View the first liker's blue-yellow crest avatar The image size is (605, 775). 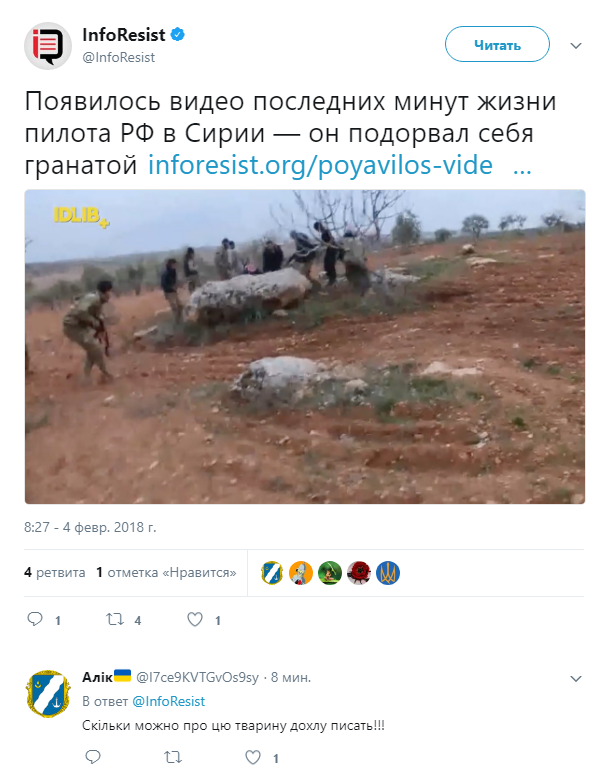click(272, 573)
